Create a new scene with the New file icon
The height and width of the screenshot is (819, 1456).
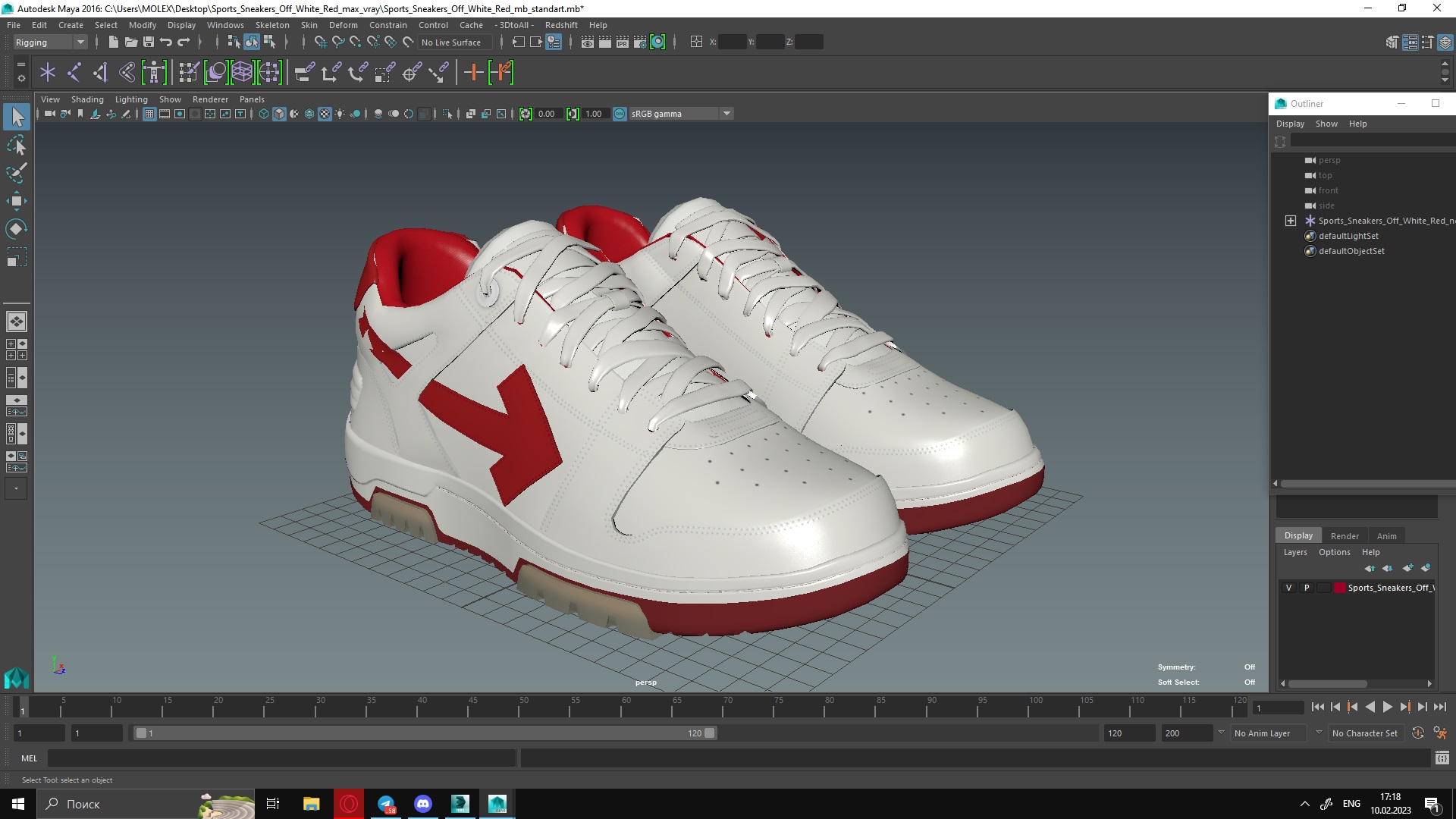[x=113, y=42]
